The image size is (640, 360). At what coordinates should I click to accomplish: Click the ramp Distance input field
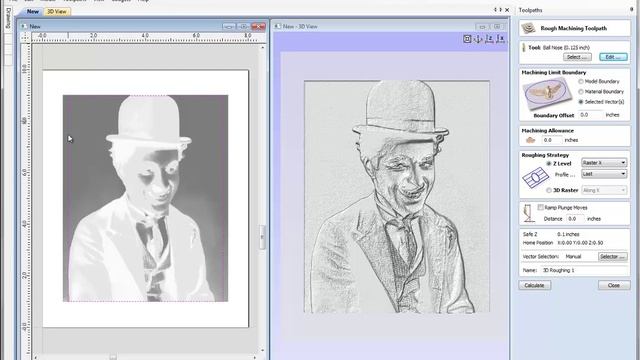(x=575, y=219)
